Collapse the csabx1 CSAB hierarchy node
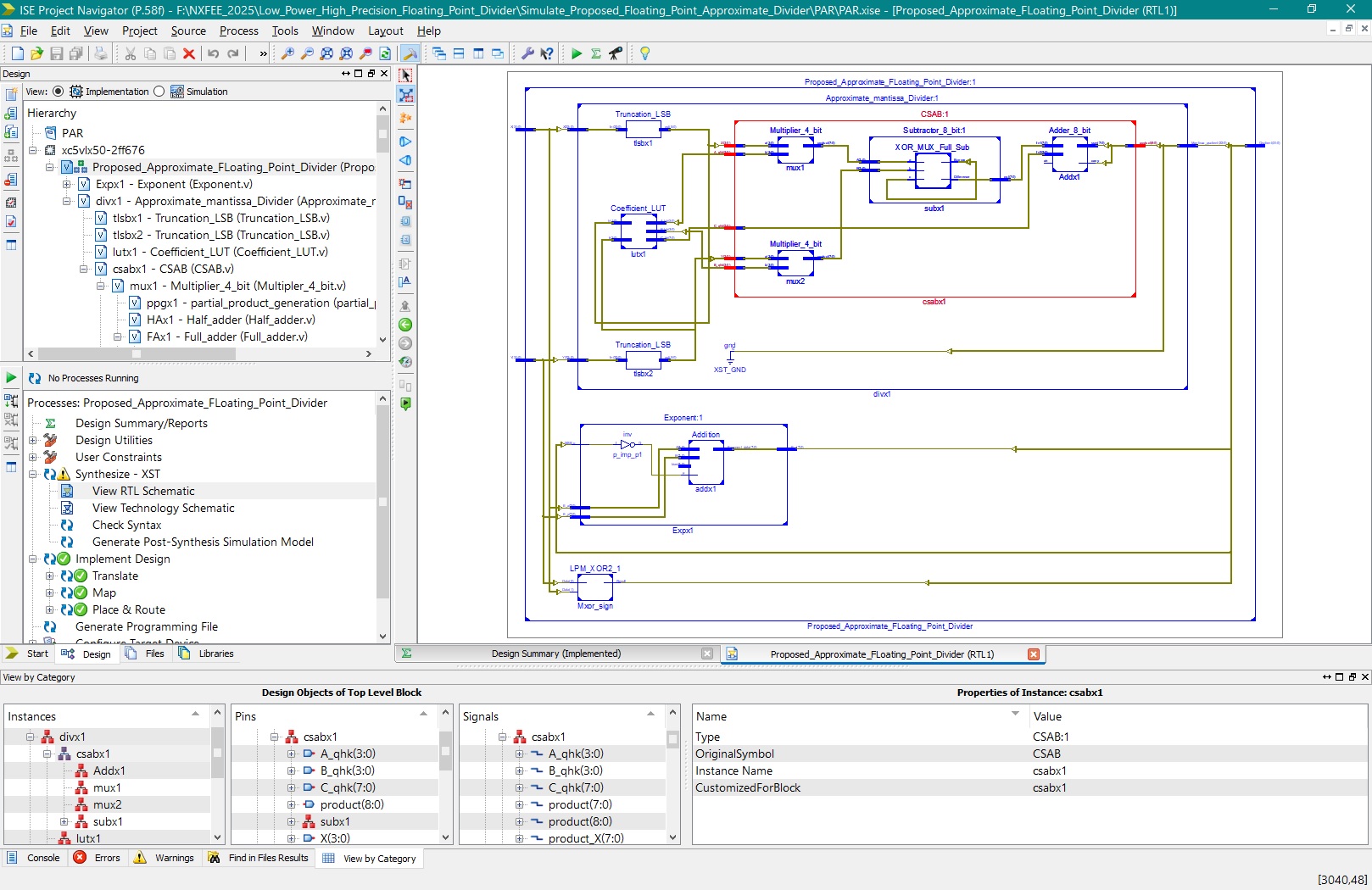1372x890 pixels. [84, 269]
